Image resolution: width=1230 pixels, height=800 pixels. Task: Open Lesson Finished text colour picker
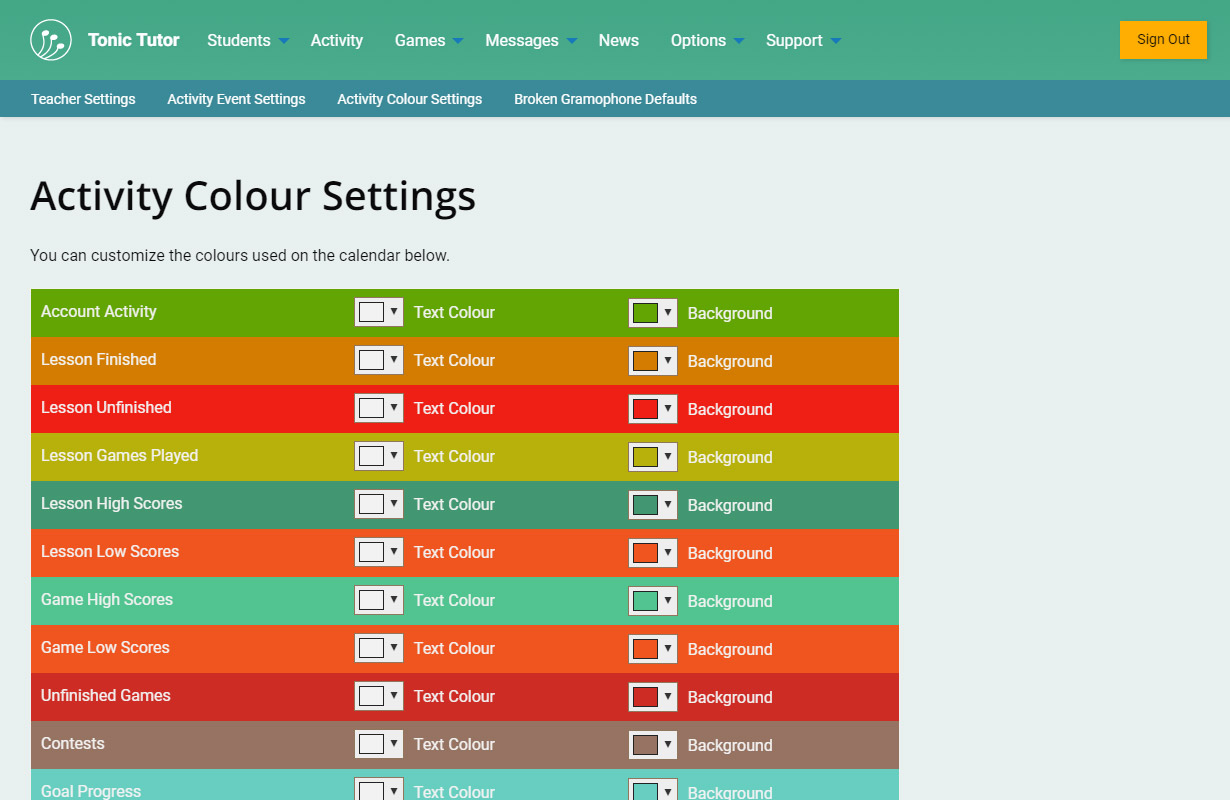(378, 360)
